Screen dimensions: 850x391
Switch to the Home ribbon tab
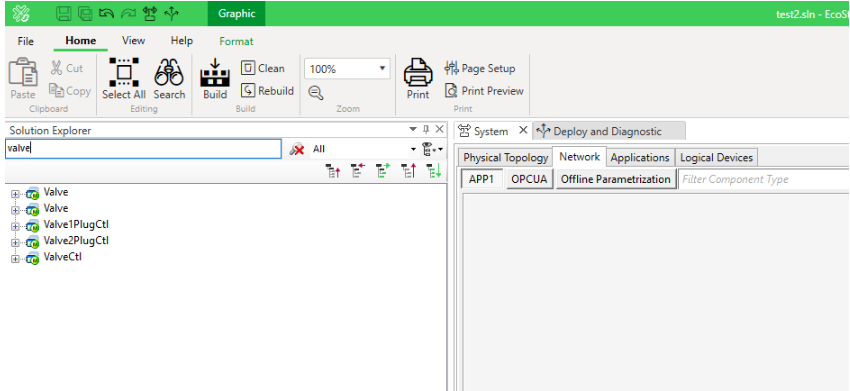click(81, 41)
